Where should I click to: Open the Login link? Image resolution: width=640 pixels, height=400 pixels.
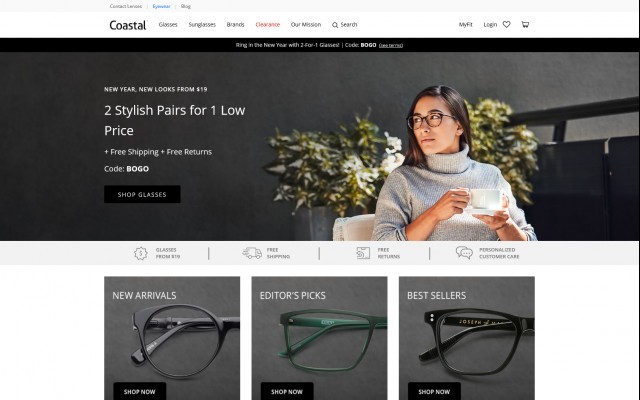tap(490, 24)
